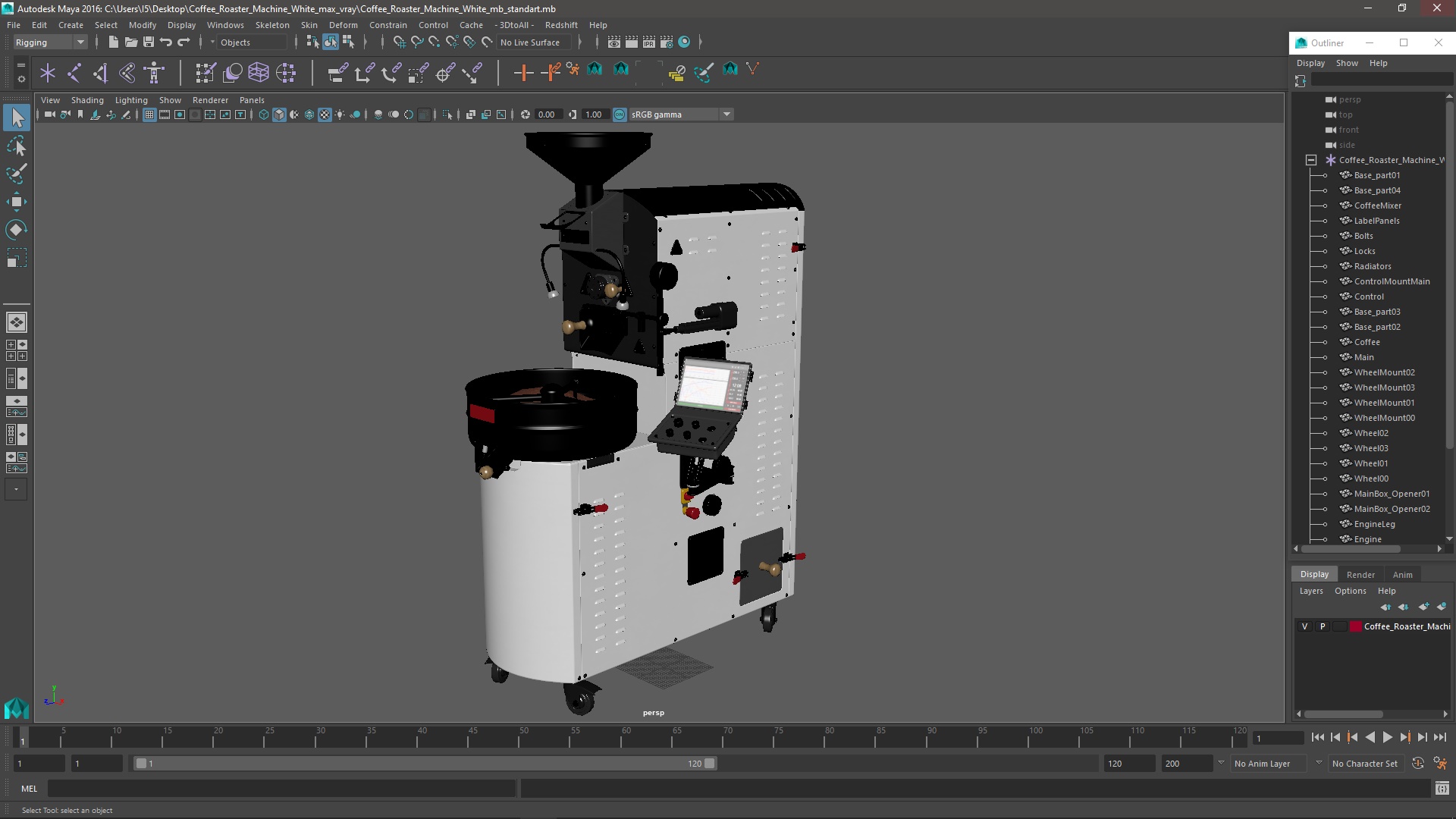1456x819 pixels.
Task: Click the Human IK skeleton shelf icon
Action: point(154,73)
